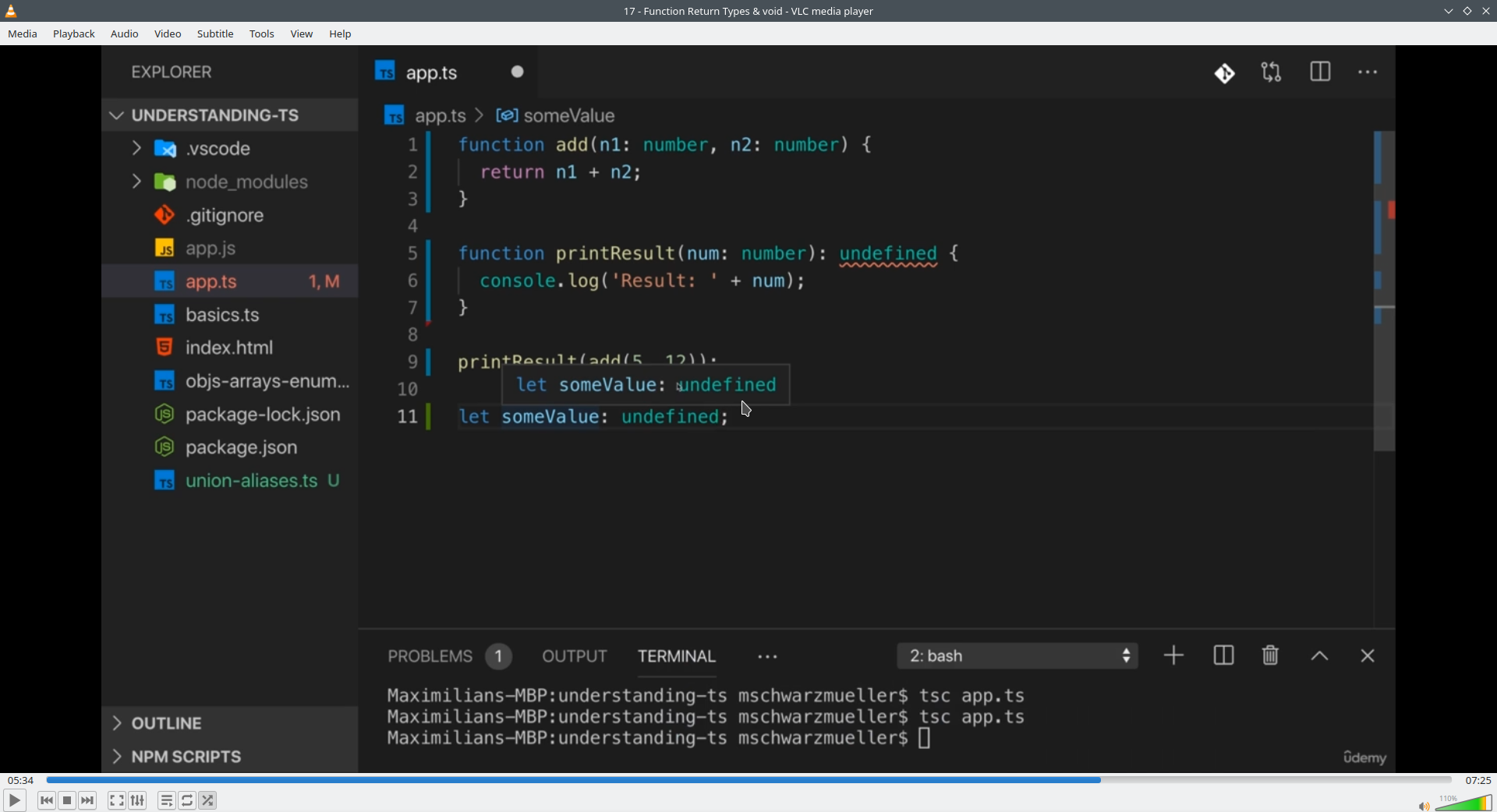Collapse the UNDERSTANDING-TS project tree

117,115
